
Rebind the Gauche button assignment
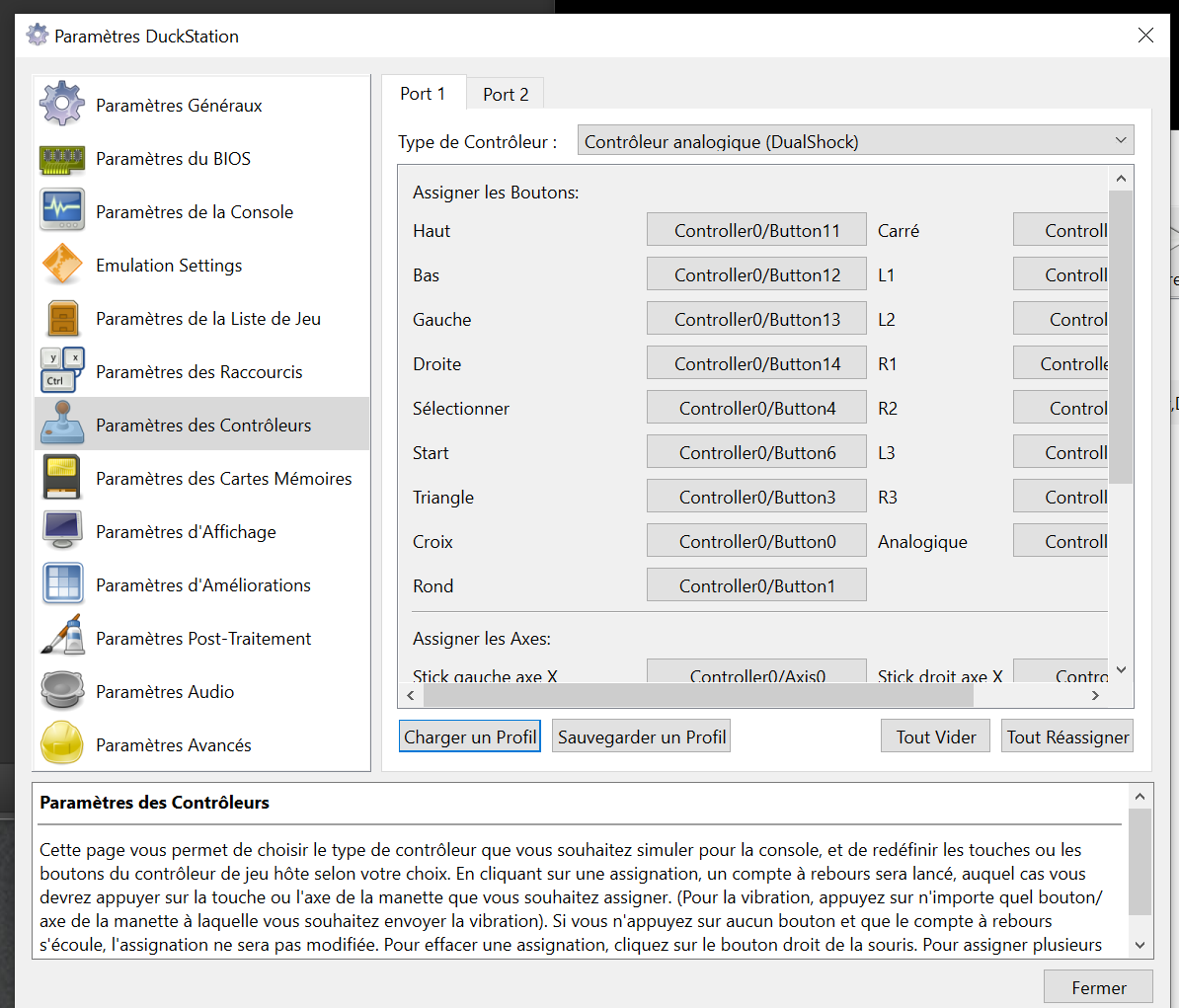[756, 319]
